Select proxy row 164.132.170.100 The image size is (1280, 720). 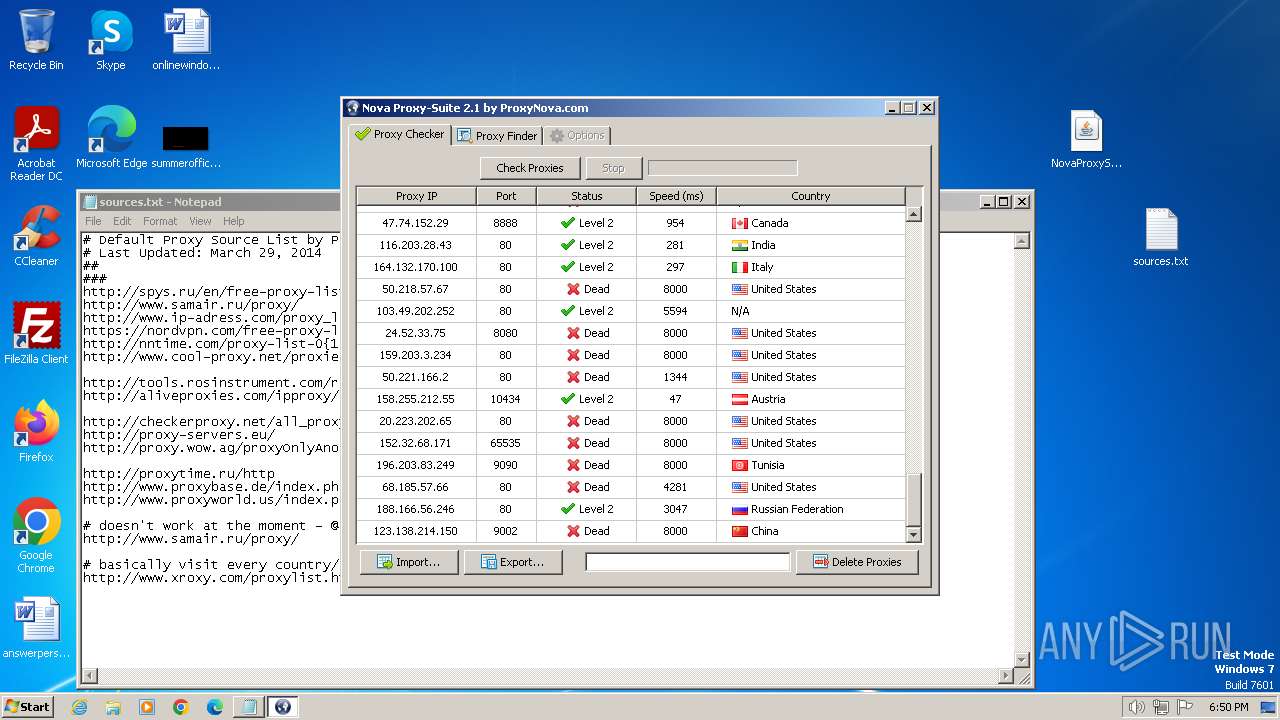tap(631, 267)
